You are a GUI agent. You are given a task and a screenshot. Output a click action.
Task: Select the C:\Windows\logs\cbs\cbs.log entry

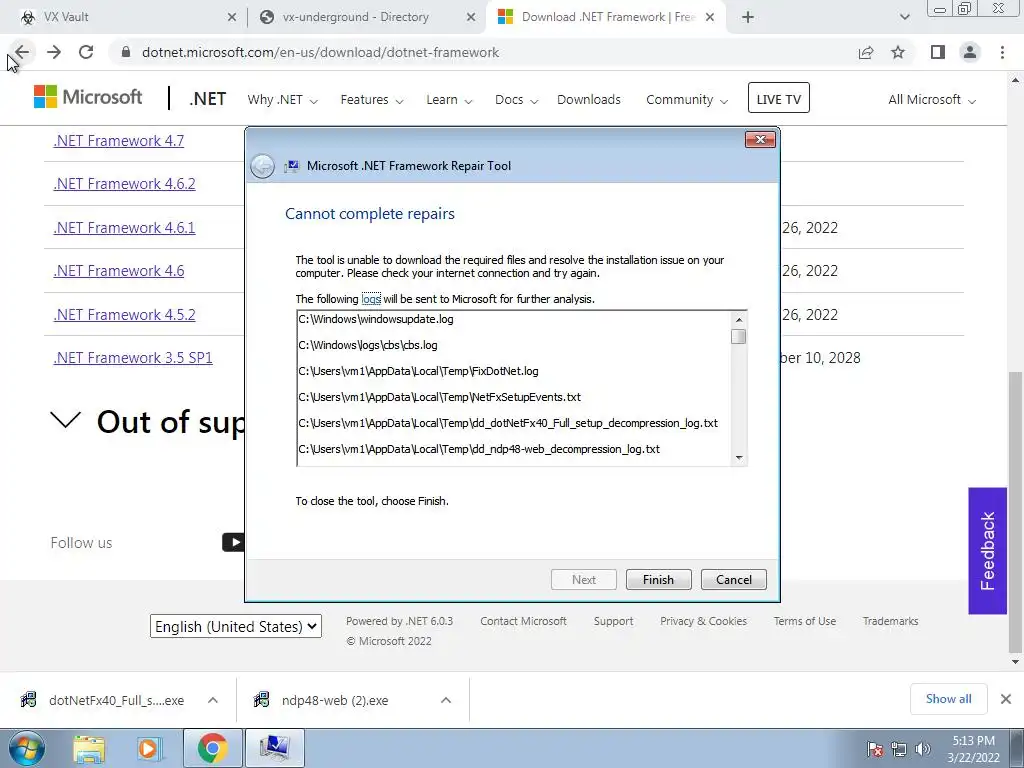(368, 345)
